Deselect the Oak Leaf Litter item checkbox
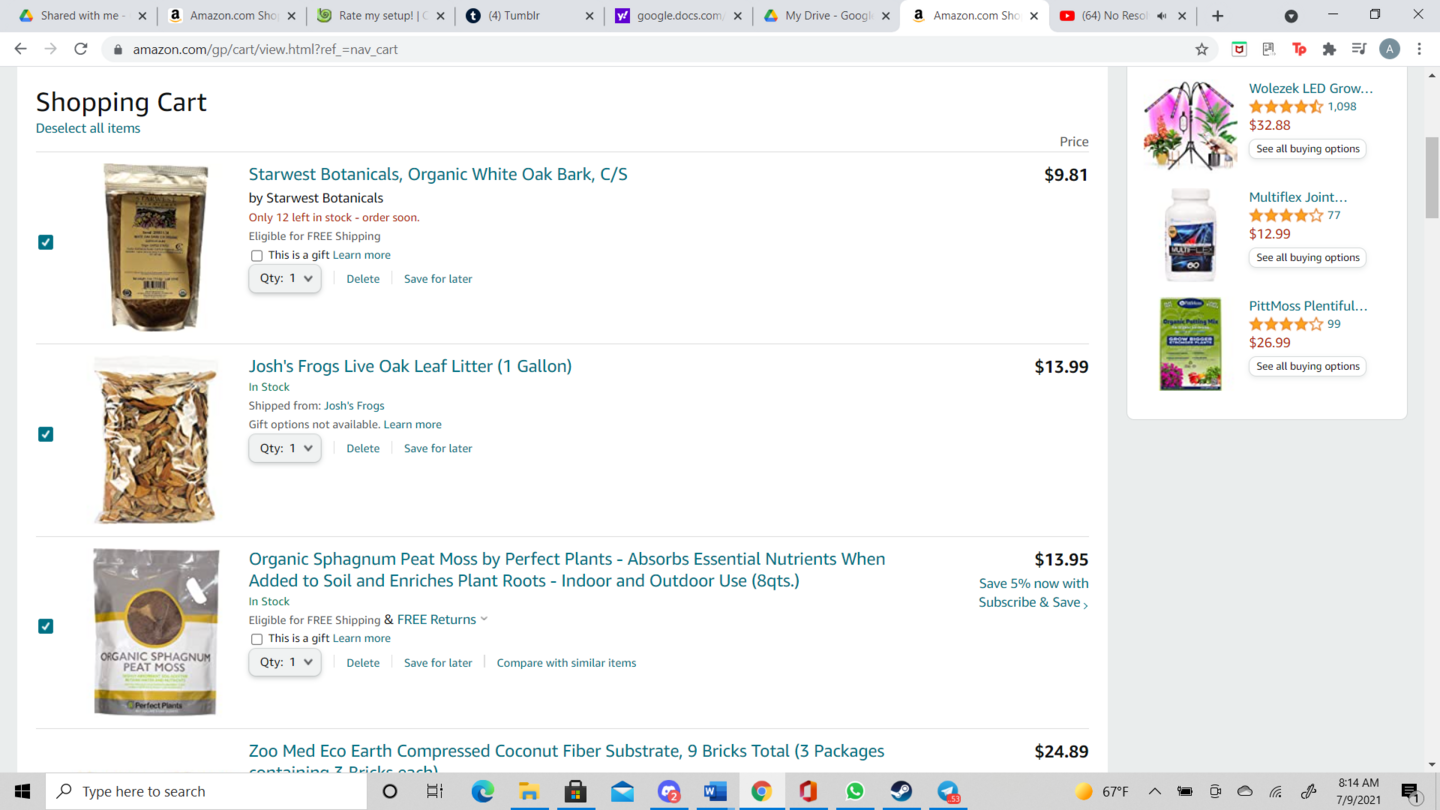The width and height of the screenshot is (1440, 810). 46,434
